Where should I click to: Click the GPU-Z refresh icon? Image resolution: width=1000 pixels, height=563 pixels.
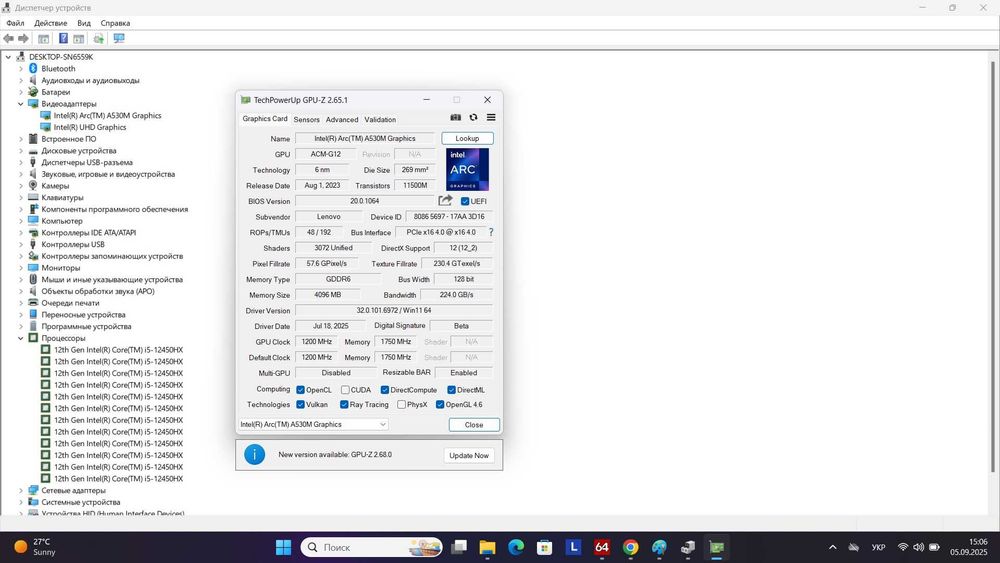[473, 117]
